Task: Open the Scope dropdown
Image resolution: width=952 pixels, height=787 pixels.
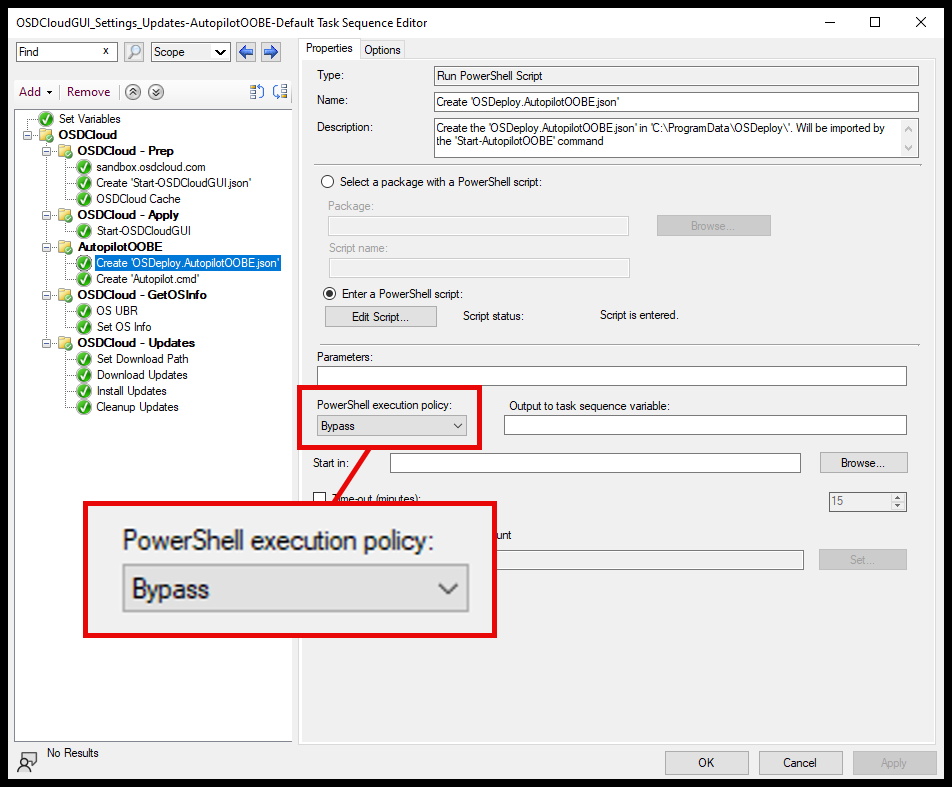Action: (222, 51)
